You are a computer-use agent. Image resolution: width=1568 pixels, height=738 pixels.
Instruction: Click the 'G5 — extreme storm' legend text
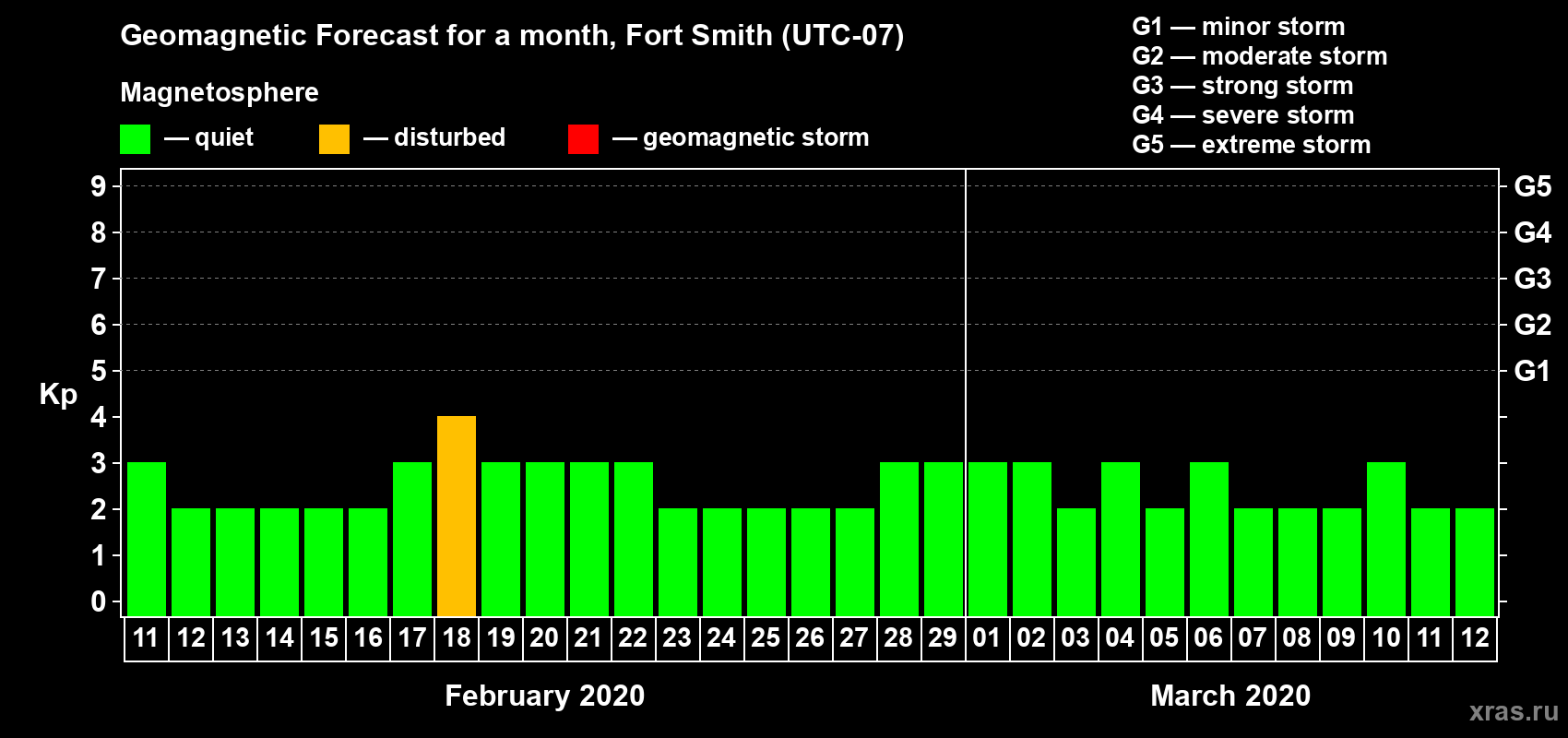tap(1252, 145)
